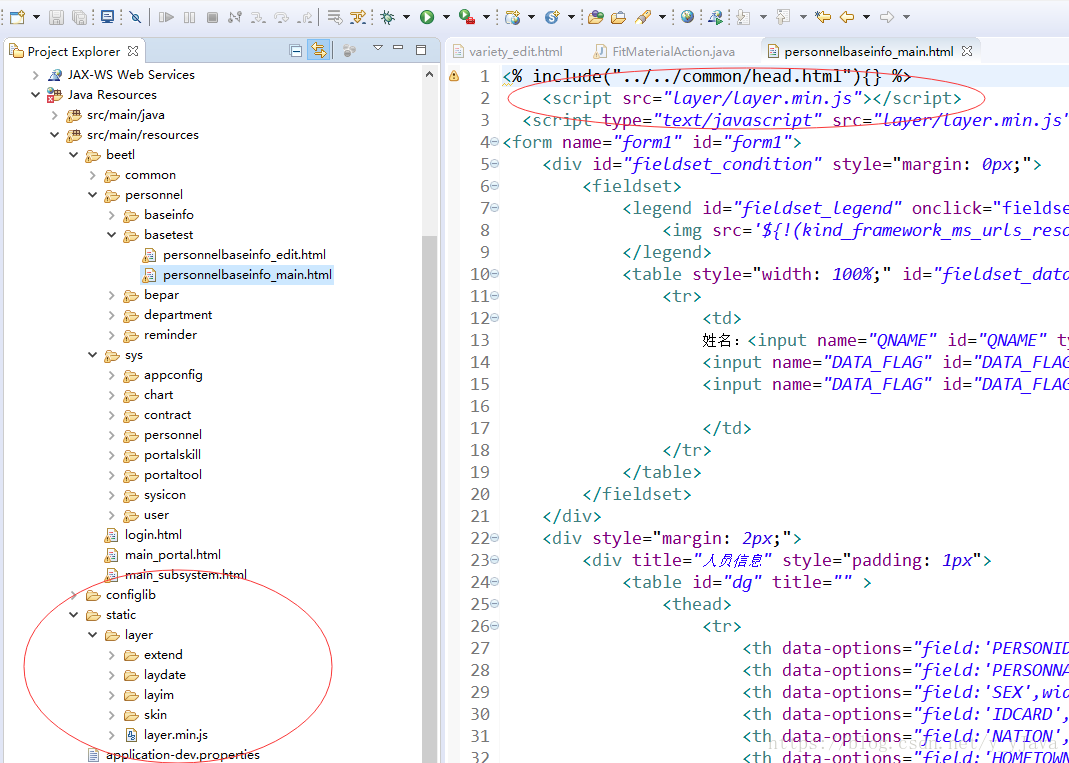Expand the common folder
The width and height of the screenshot is (1069, 763).
[x=93, y=175]
